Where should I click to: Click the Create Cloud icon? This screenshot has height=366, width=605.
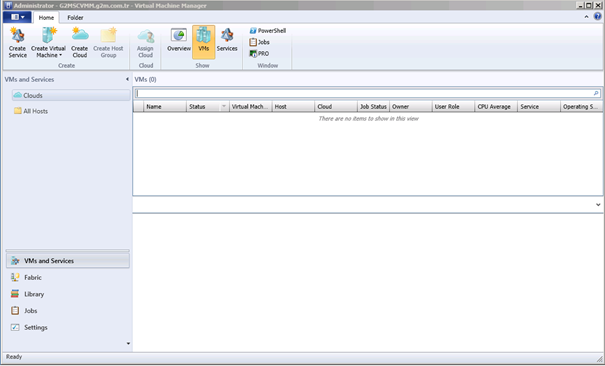click(79, 42)
